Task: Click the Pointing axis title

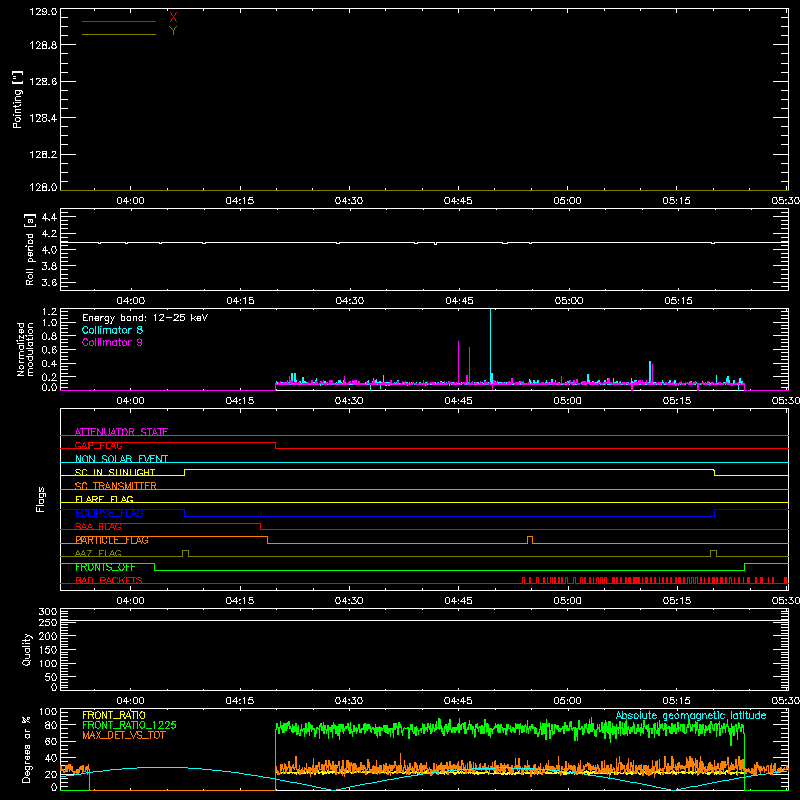Action: tap(17, 99)
